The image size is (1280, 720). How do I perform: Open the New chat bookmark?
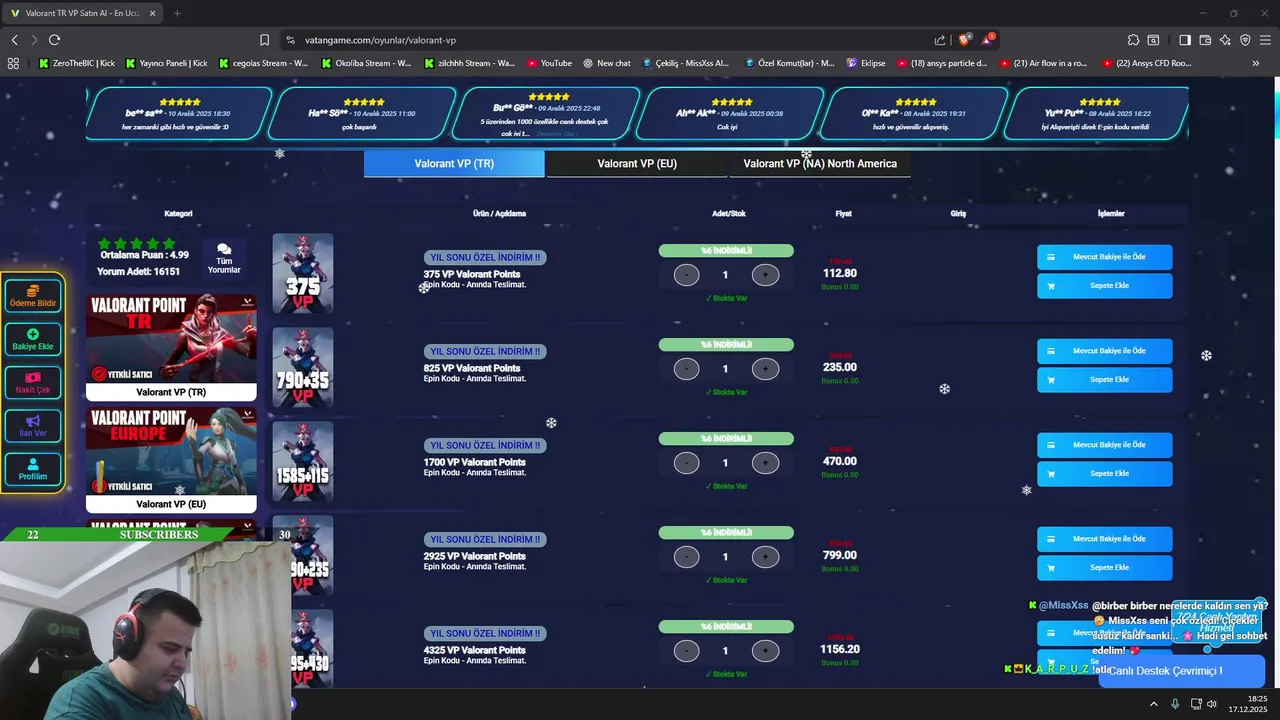(607, 63)
